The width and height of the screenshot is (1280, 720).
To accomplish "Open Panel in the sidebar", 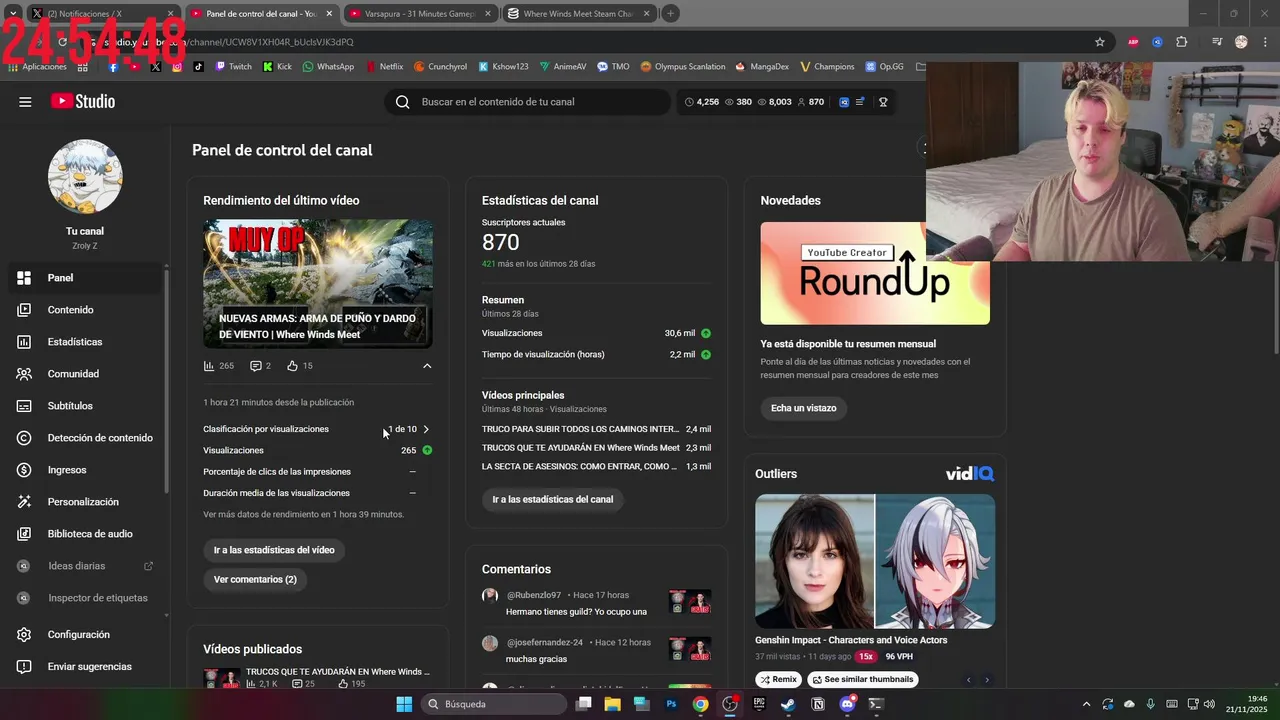I will (x=85, y=278).
